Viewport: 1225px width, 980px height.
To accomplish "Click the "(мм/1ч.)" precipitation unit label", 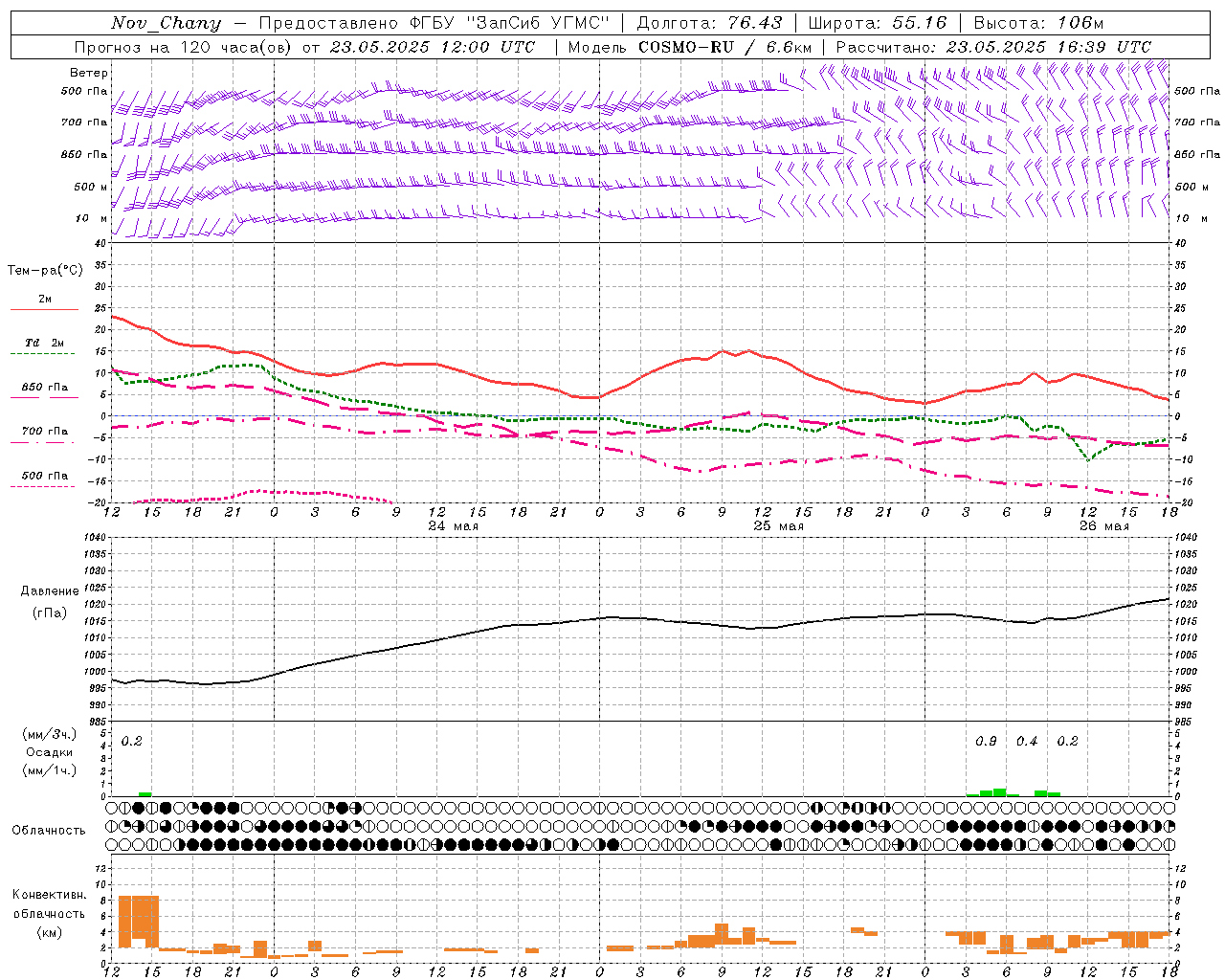I will (48, 770).
